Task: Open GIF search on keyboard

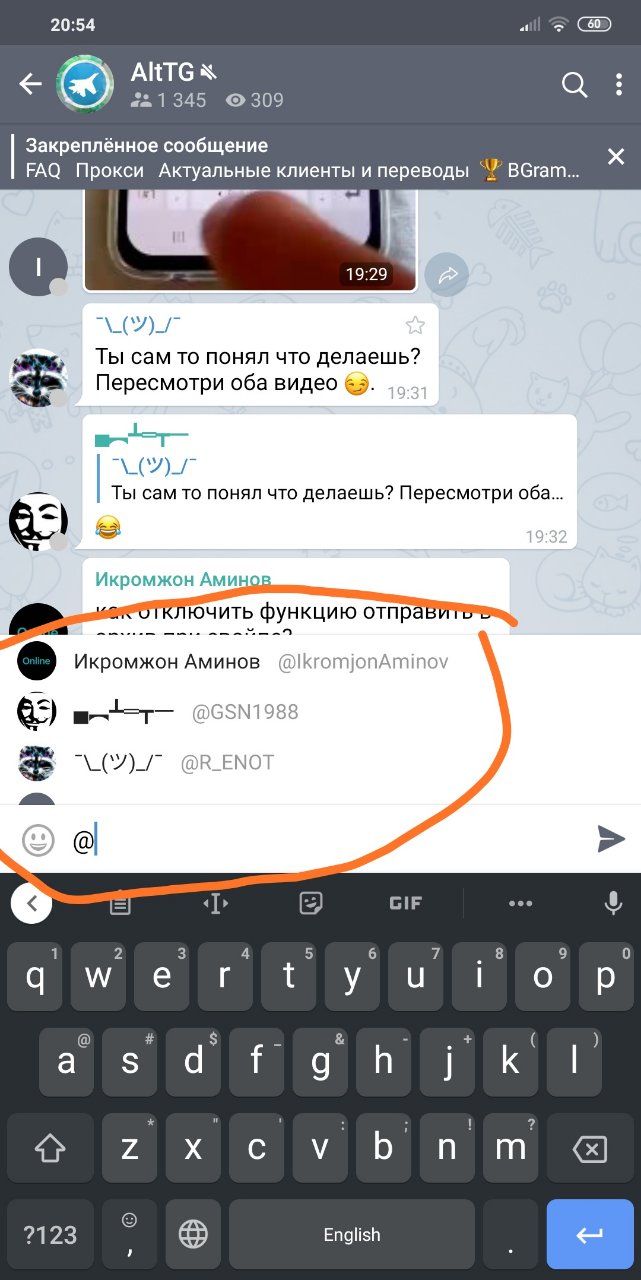Action: click(x=405, y=903)
